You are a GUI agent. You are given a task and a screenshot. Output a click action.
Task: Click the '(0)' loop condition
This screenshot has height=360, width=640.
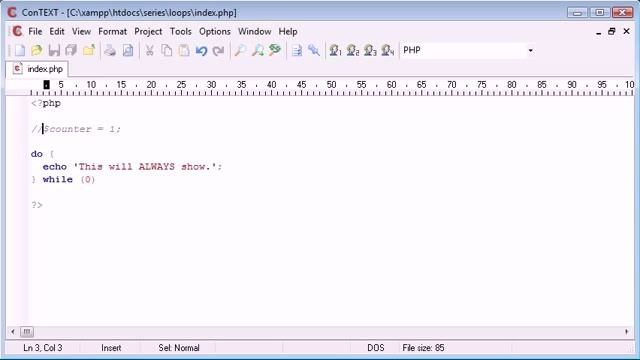pyautogui.click(x=88, y=180)
